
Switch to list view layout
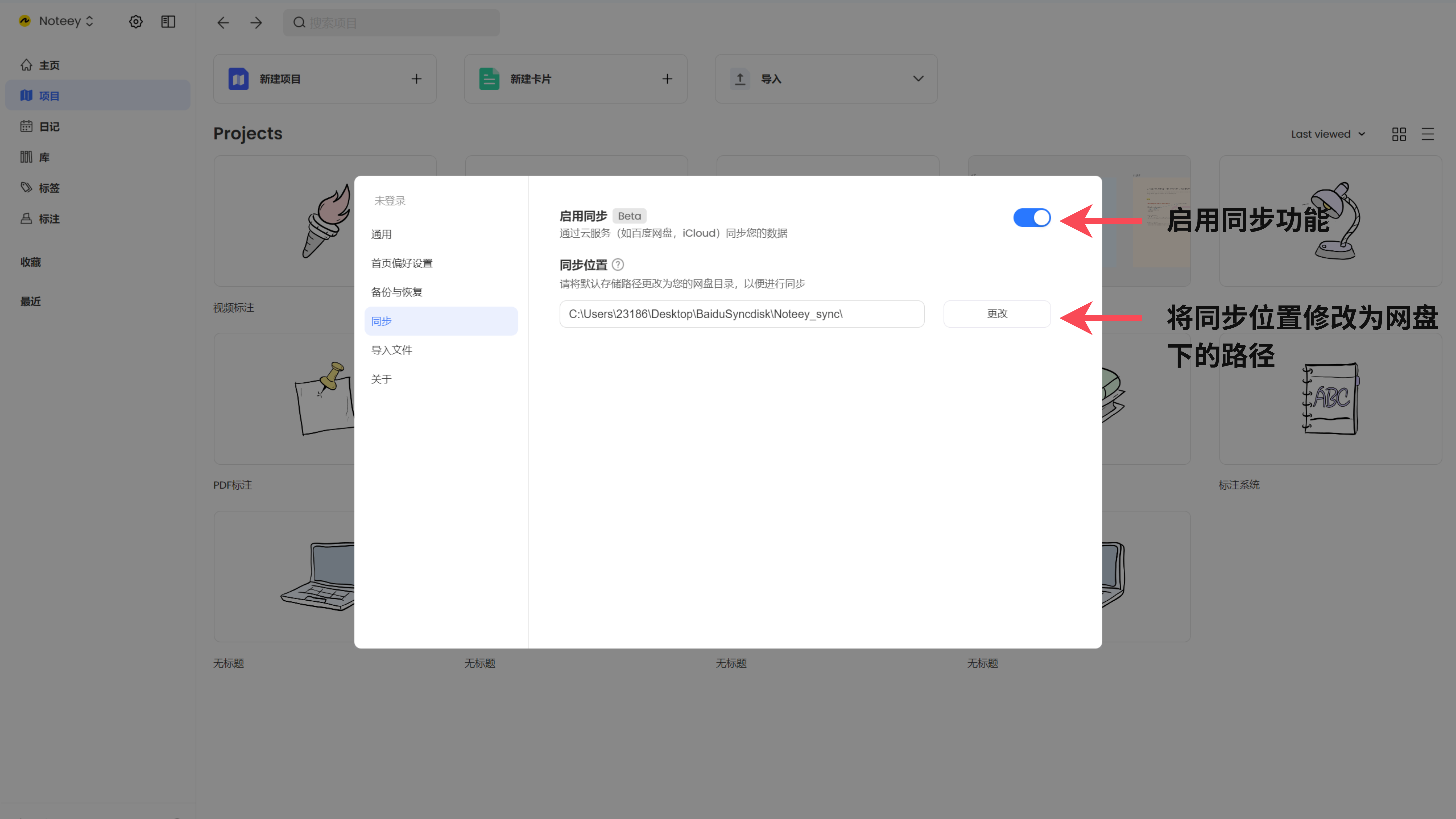[x=1428, y=134]
